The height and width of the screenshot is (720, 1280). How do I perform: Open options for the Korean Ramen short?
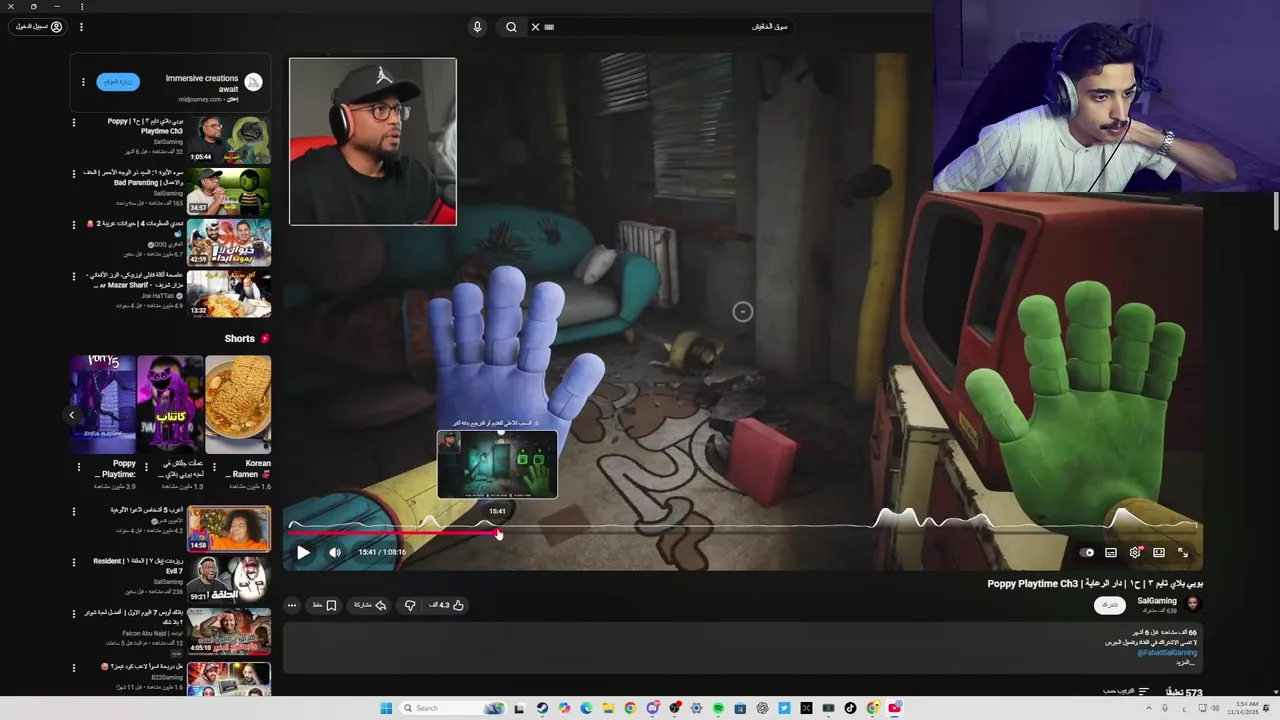pyautogui.click(x=215, y=466)
